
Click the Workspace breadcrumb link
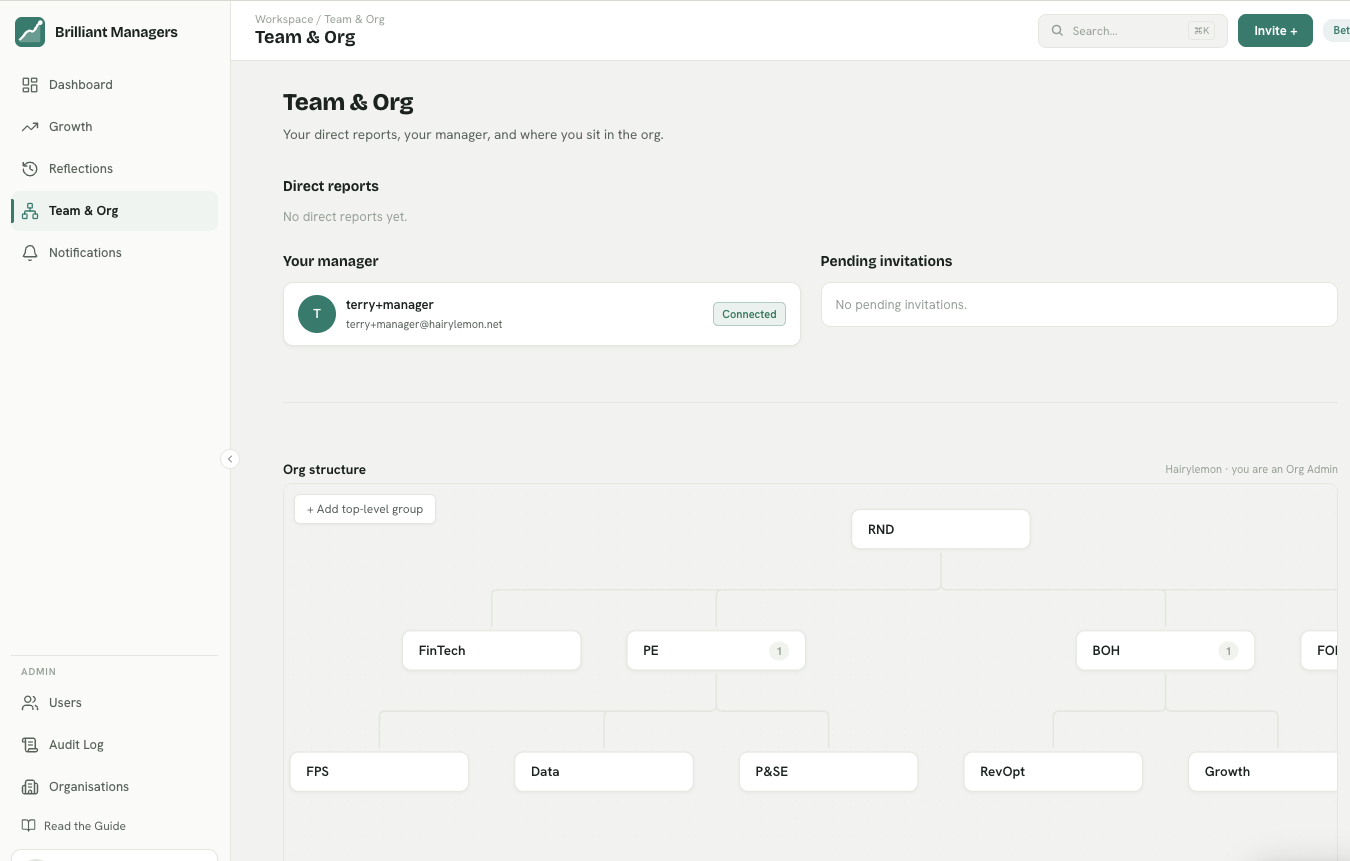pyautogui.click(x=283, y=19)
